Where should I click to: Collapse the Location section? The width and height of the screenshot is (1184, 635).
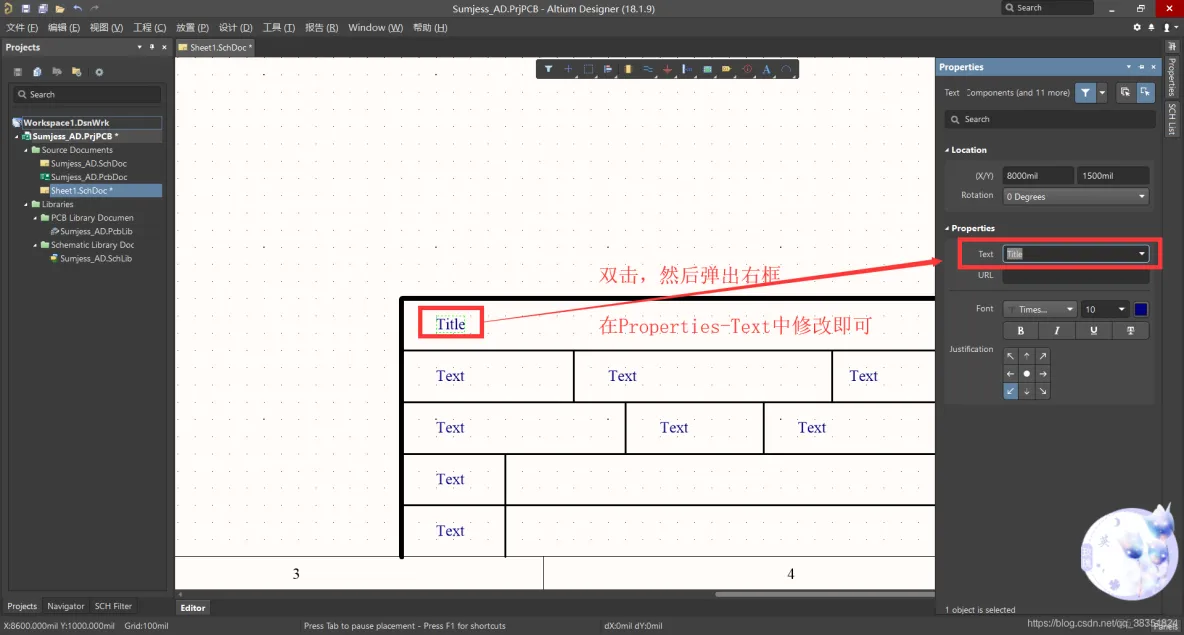[x=947, y=150]
